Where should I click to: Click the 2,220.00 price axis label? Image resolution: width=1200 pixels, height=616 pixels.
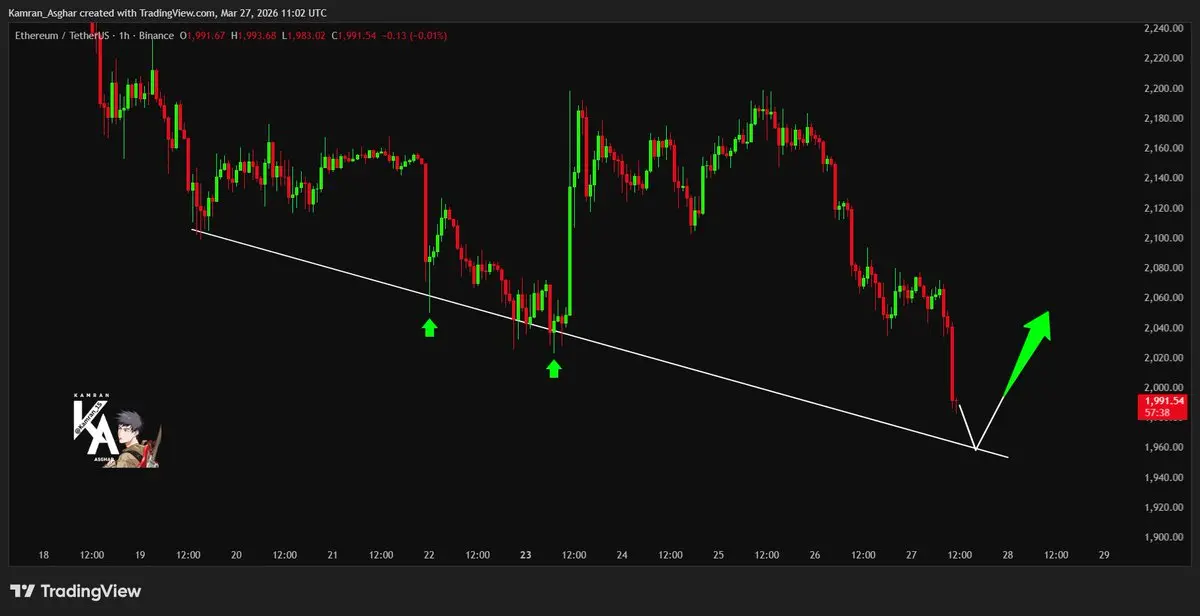click(x=1163, y=58)
